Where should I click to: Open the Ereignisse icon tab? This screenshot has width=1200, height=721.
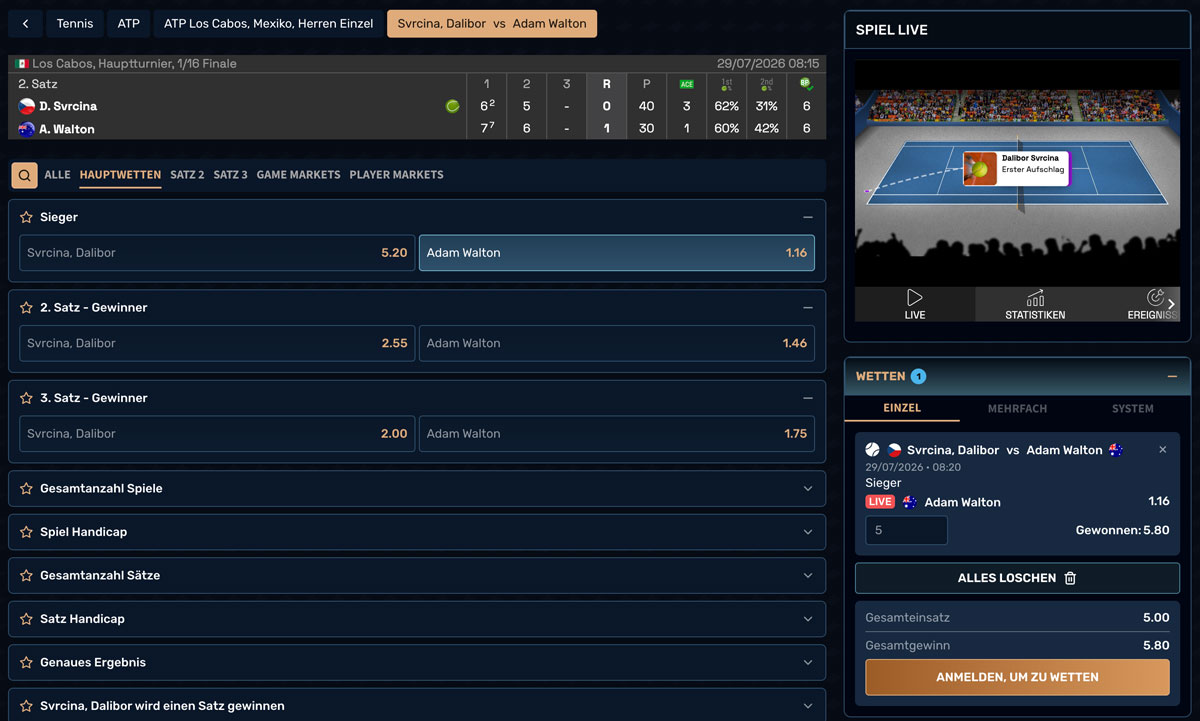click(x=1155, y=298)
